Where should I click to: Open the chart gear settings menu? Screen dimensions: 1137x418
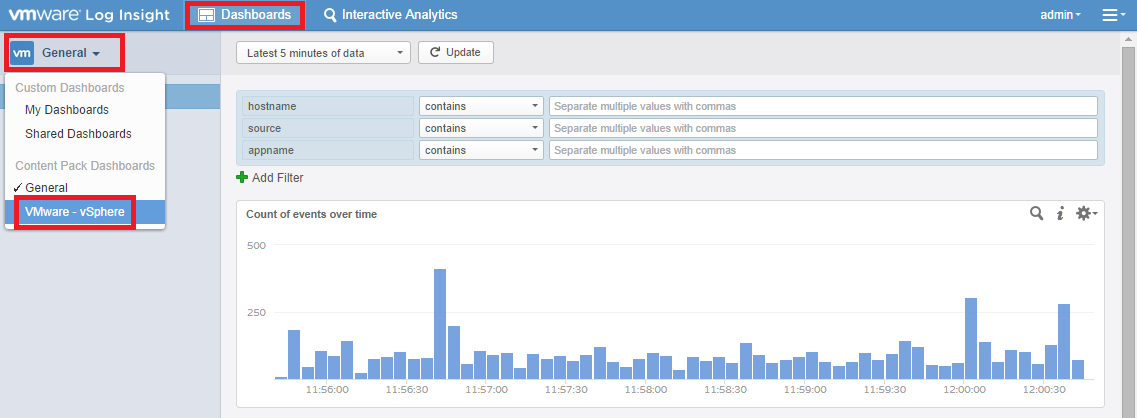click(1086, 213)
